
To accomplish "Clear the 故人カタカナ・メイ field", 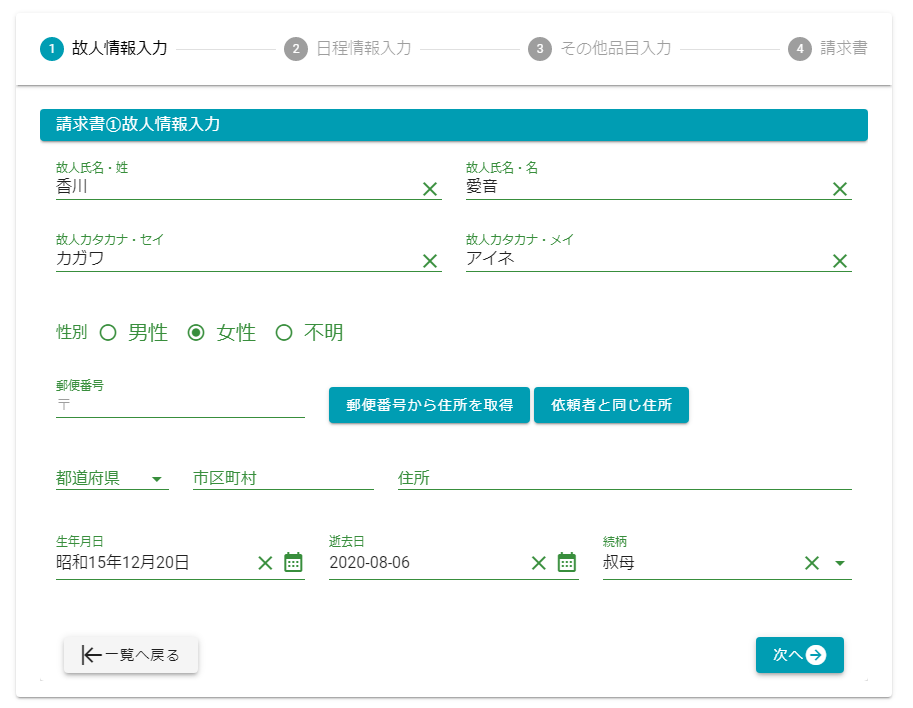I will coord(840,260).
